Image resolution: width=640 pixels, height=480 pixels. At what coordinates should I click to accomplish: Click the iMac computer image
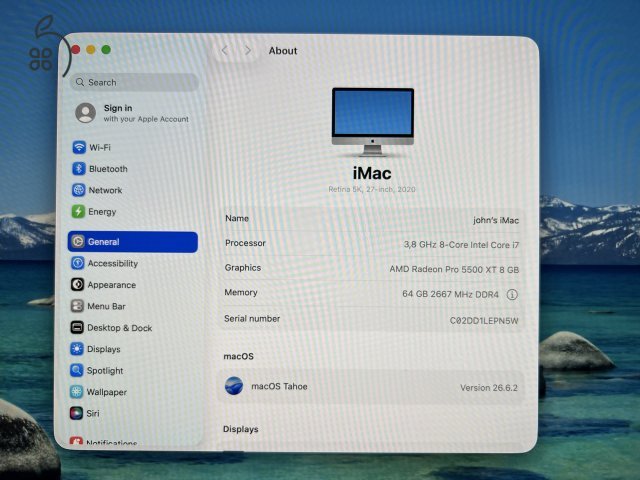click(x=373, y=122)
